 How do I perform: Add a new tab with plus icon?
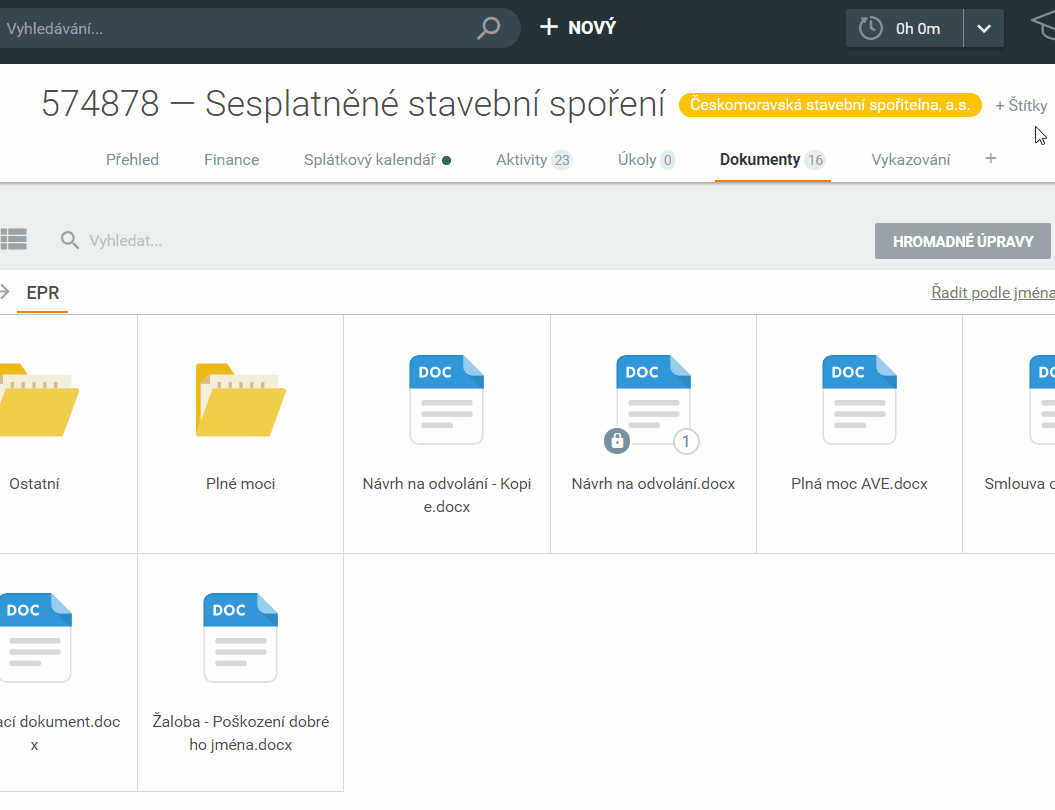[x=990, y=158]
